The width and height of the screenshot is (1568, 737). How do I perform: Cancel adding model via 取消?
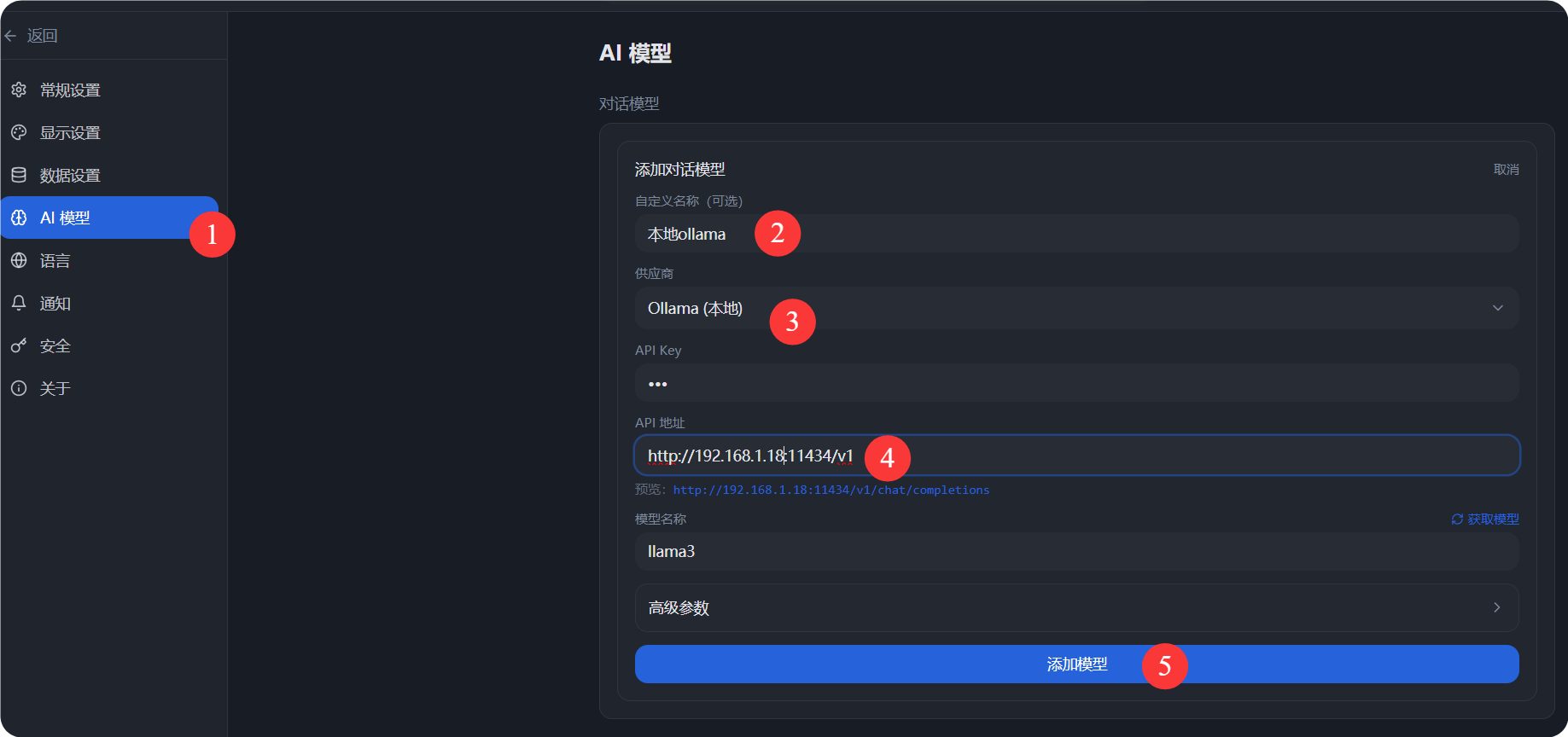click(1506, 170)
